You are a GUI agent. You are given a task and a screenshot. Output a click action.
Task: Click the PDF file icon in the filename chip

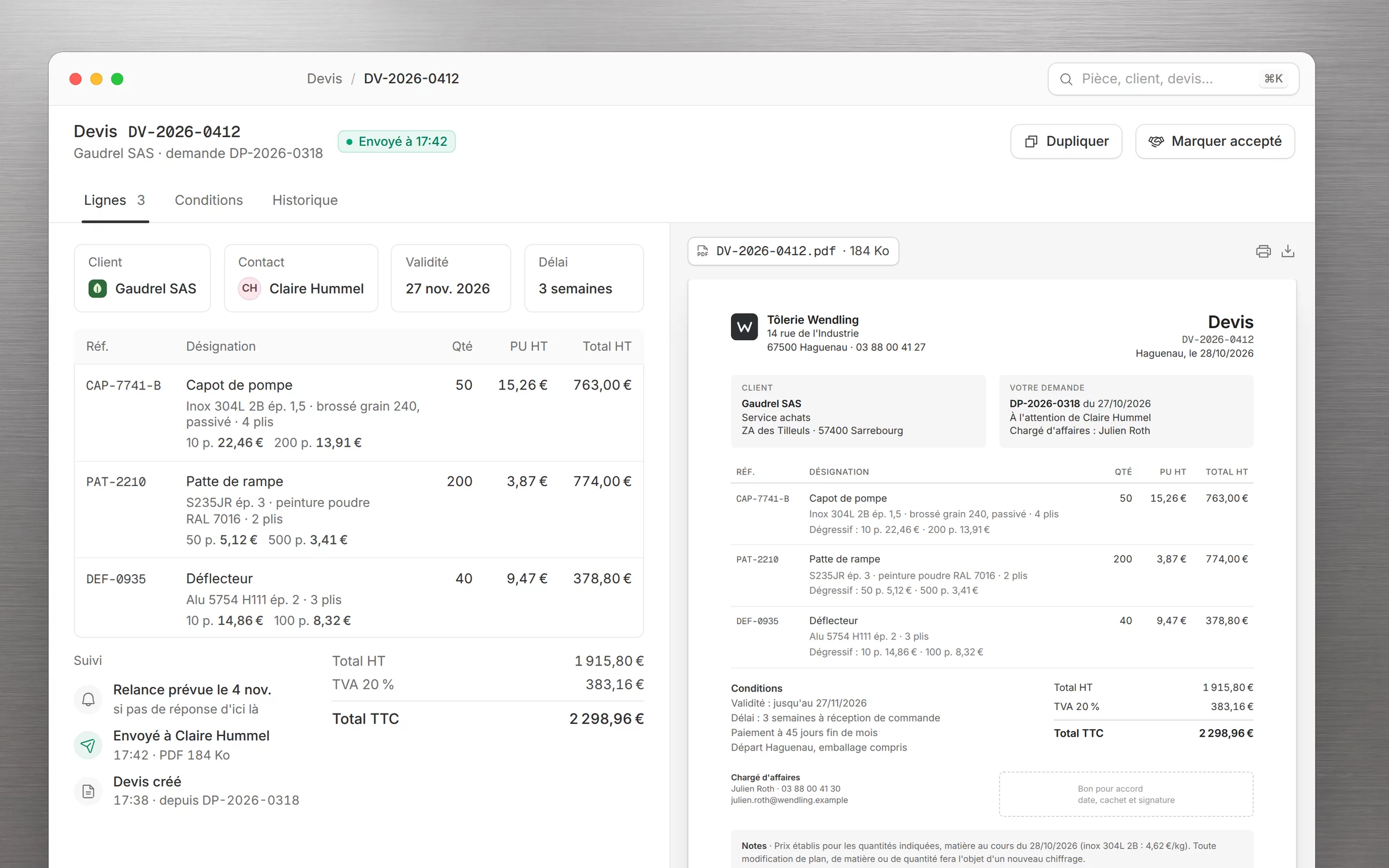point(703,251)
